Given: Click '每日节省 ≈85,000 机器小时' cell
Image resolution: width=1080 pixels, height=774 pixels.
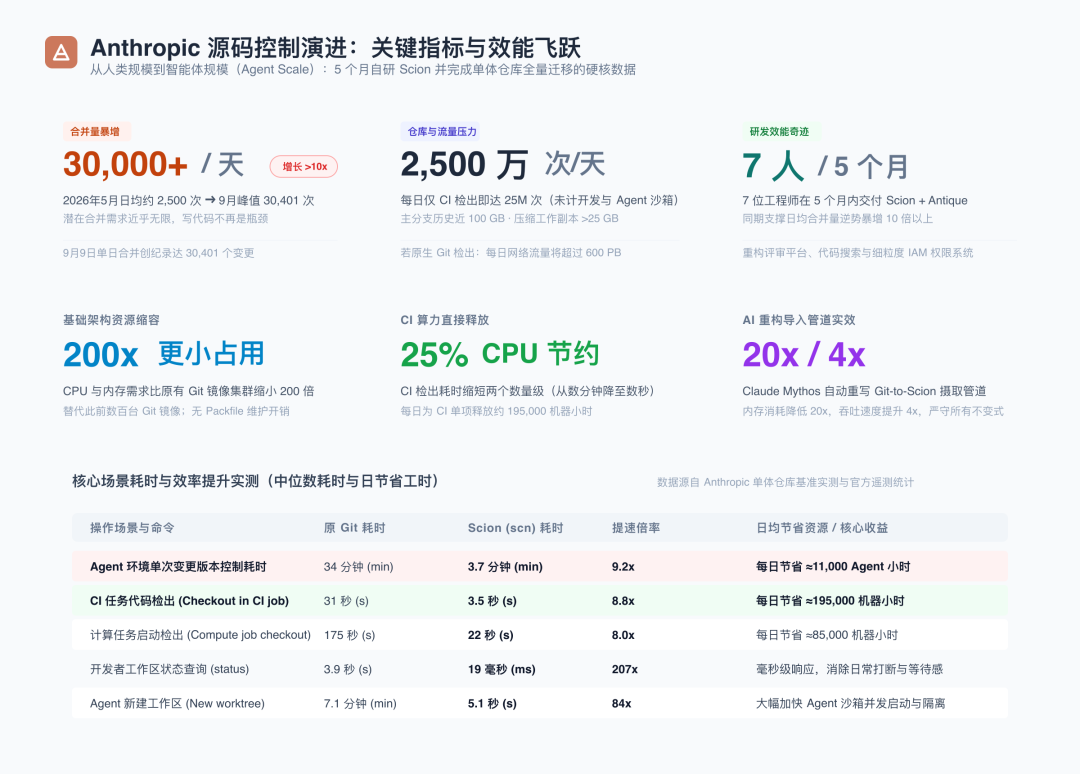Looking at the screenshot, I should pyautogui.click(x=827, y=635).
